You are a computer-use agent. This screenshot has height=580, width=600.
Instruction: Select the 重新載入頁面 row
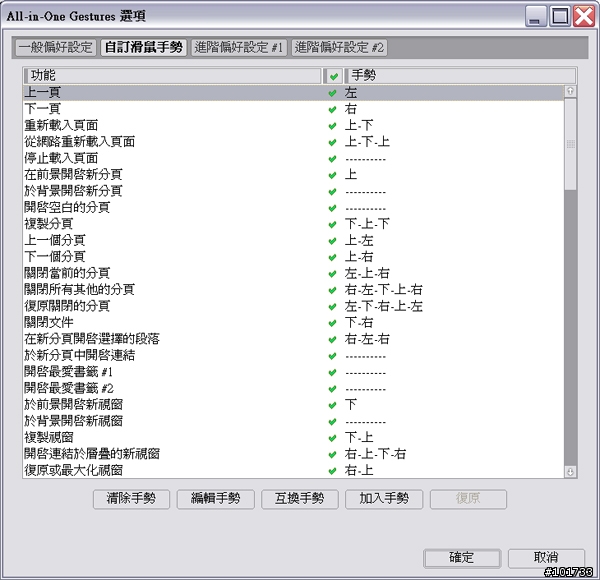pyautogui.click(x=293, y=125)
